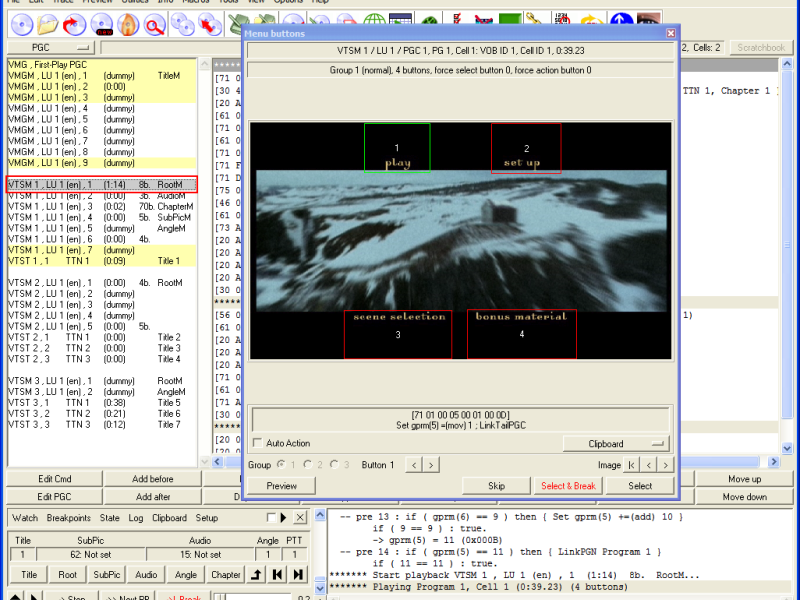Click the Select & Break button

(568, 486)
